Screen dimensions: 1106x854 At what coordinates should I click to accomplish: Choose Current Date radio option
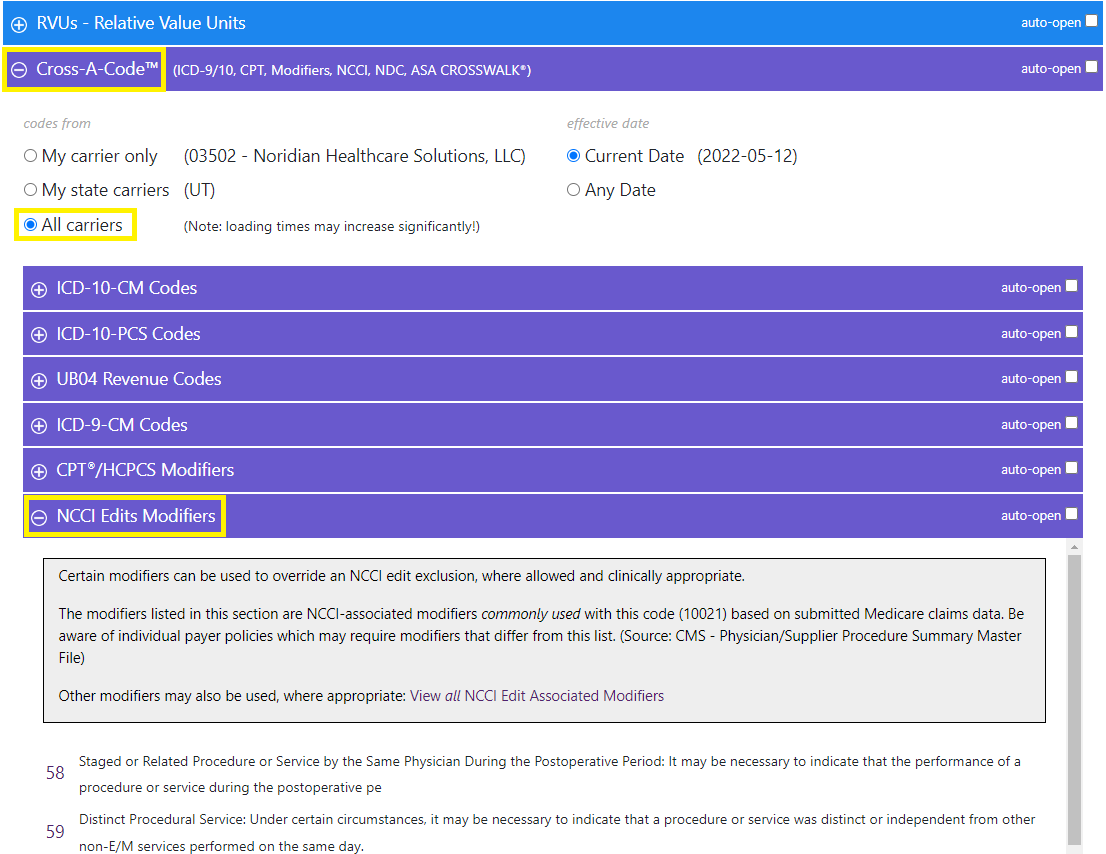pyautogui.click(x=573, y=156)
